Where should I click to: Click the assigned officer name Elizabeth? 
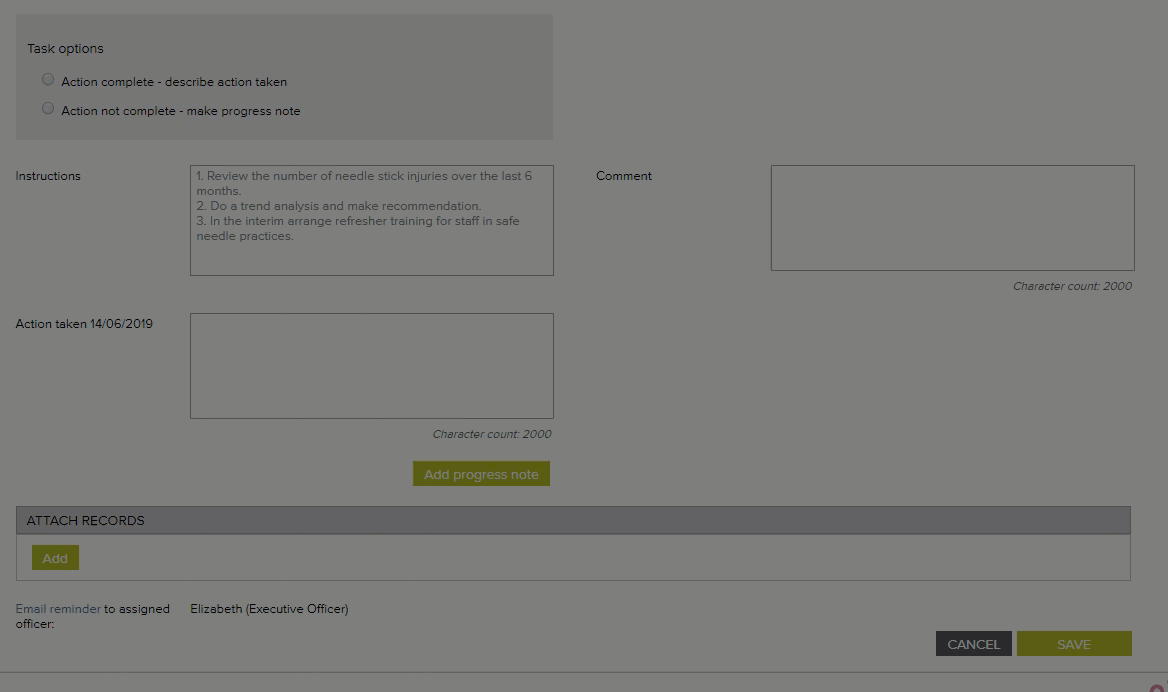click(269, 609)
